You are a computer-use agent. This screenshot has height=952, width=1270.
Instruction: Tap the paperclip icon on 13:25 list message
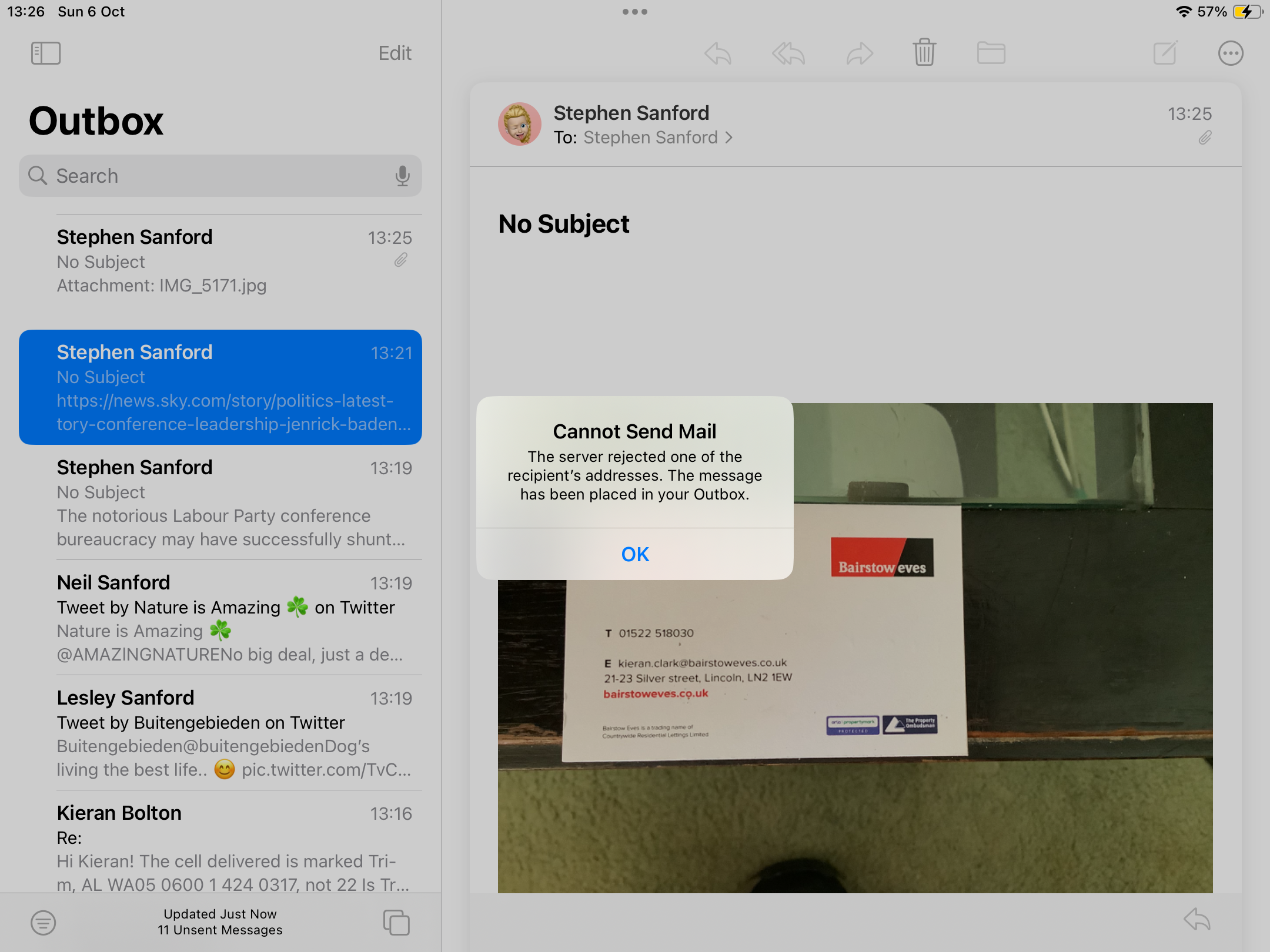click(x=401, y=260)
